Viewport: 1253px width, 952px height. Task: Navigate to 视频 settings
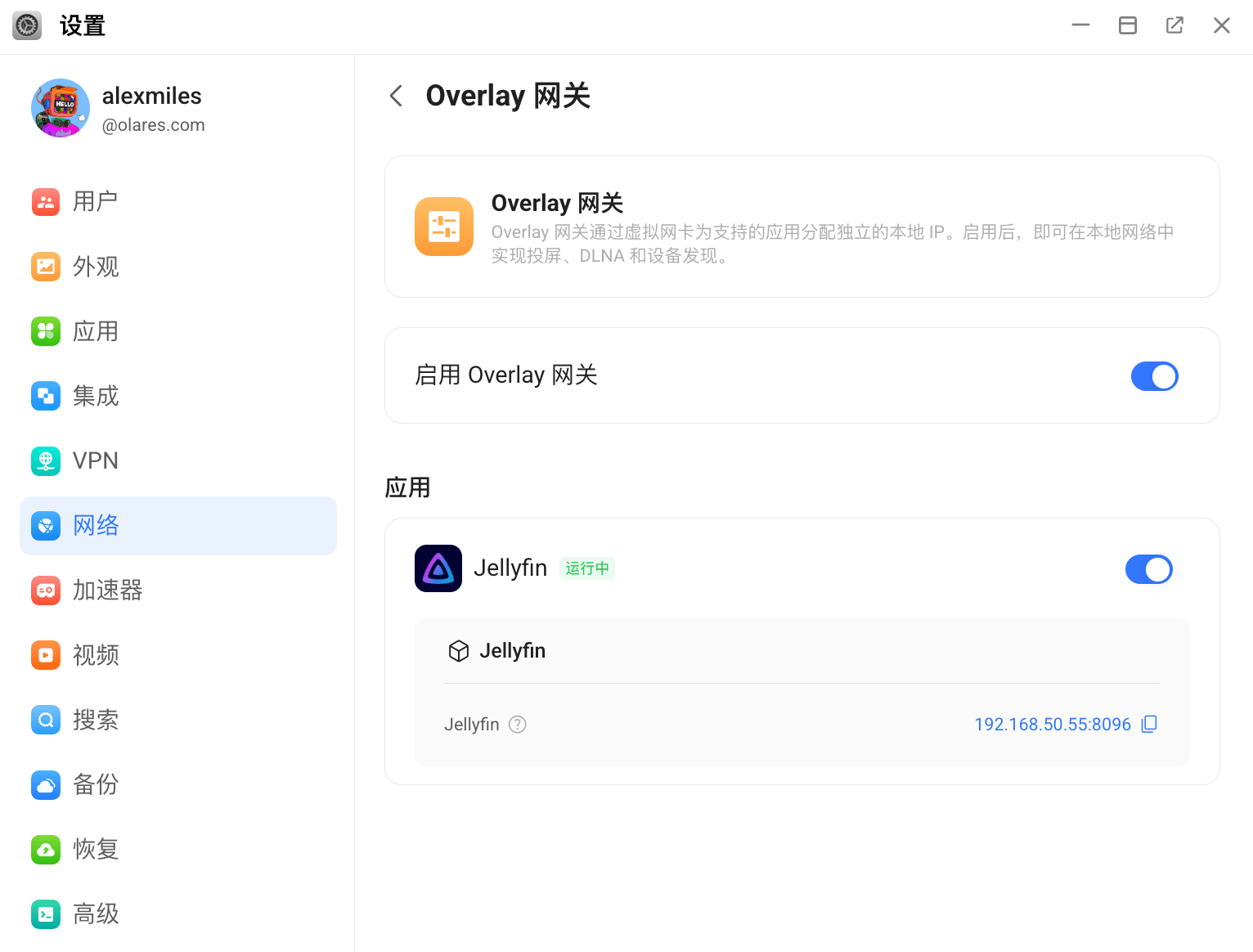click(178, 655)
